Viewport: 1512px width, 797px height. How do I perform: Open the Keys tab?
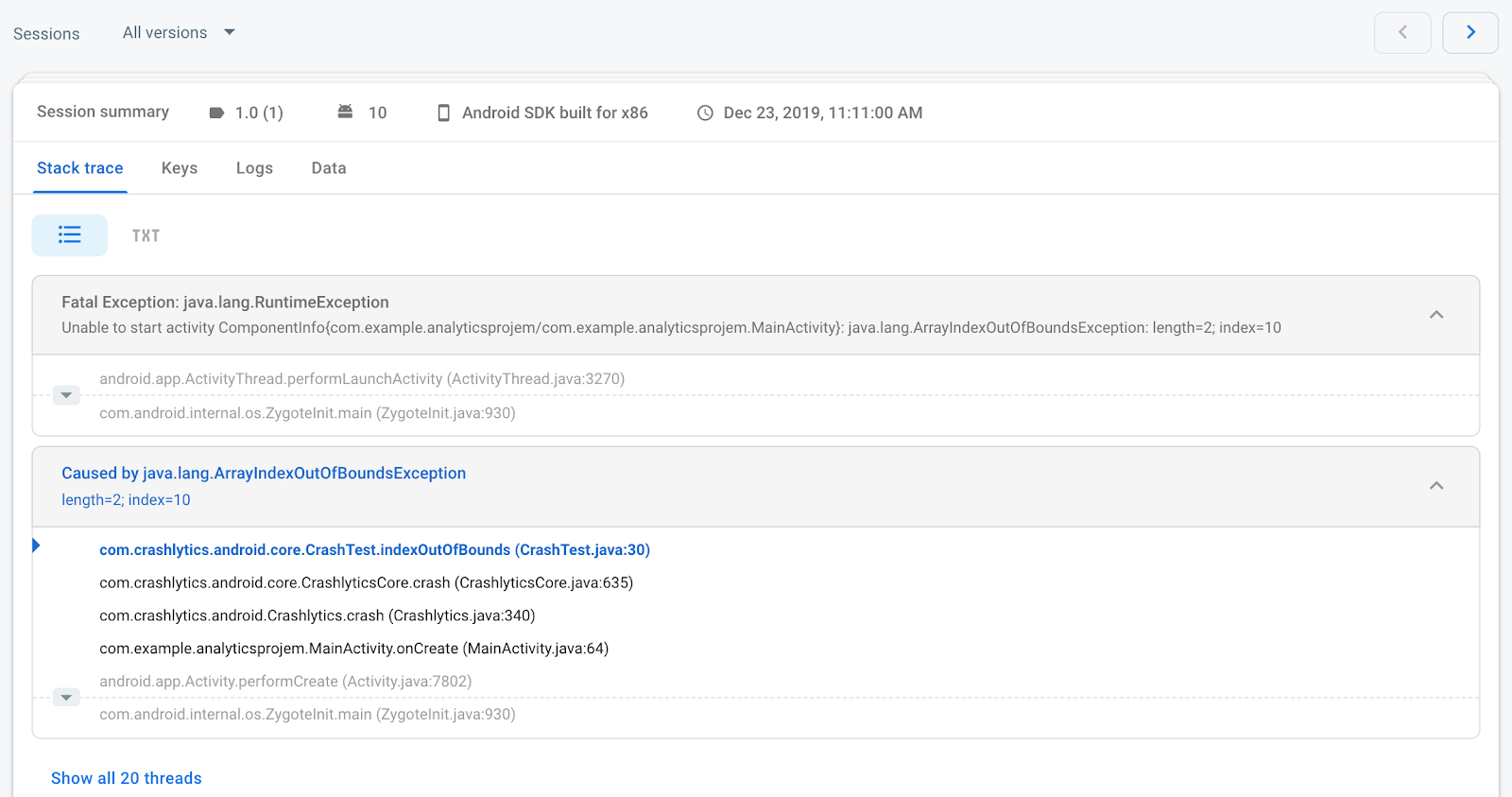pos(180,168)
